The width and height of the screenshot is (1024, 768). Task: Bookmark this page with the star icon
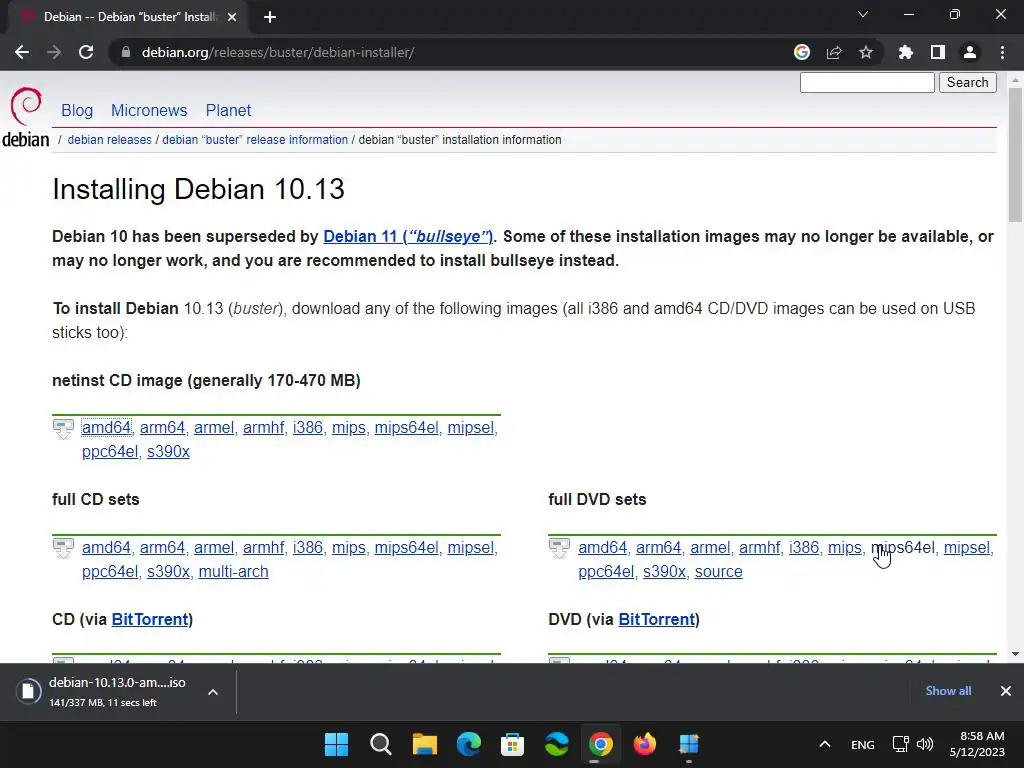(866, 52)
